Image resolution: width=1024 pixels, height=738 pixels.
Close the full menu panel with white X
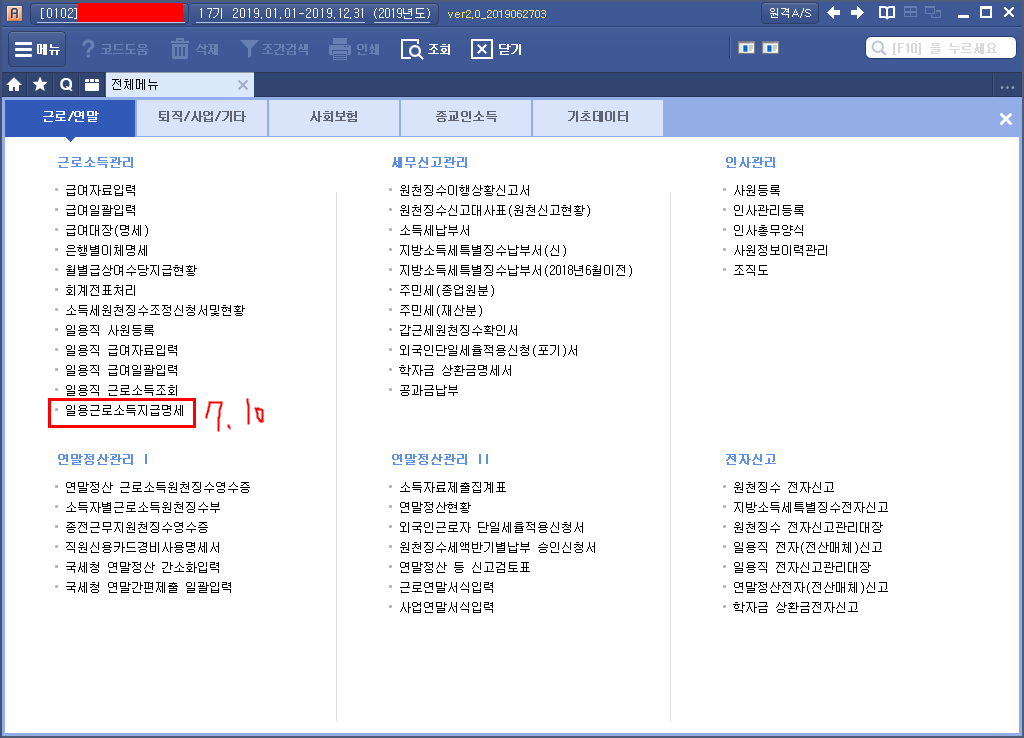click(1006, 119)
